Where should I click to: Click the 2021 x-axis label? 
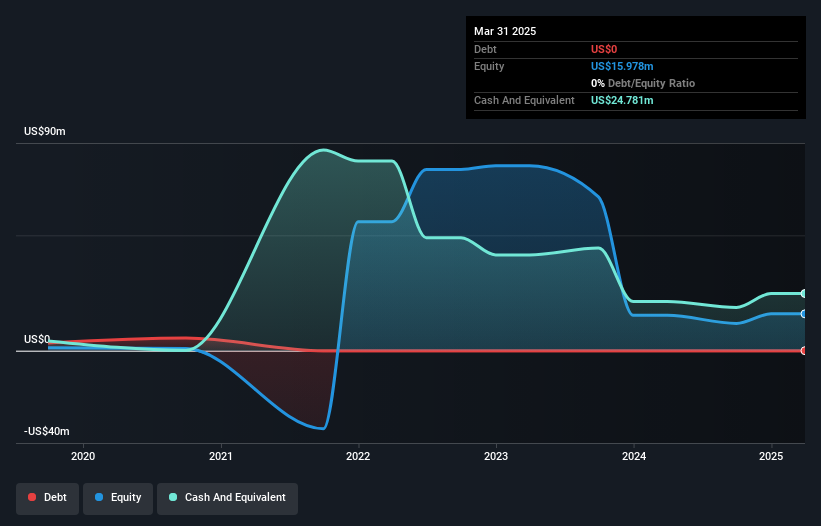pos(220,456)
